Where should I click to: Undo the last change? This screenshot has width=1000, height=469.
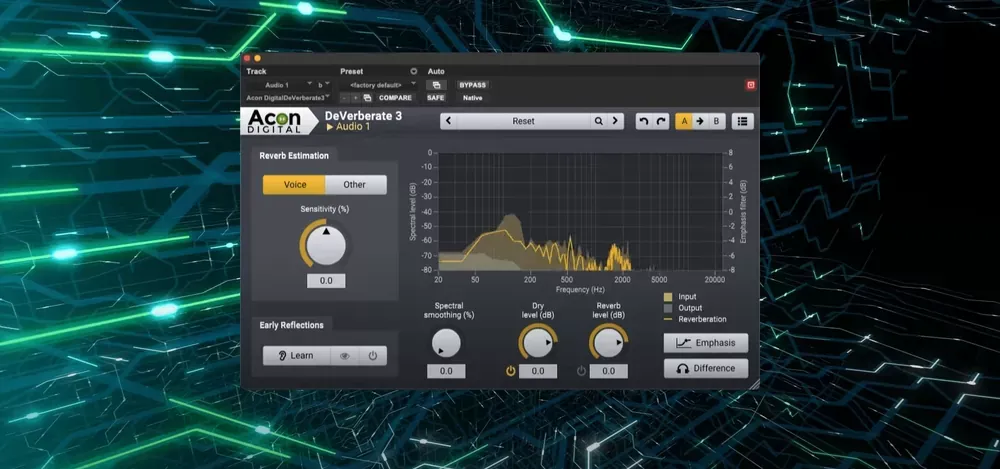[x=644, y=121]
